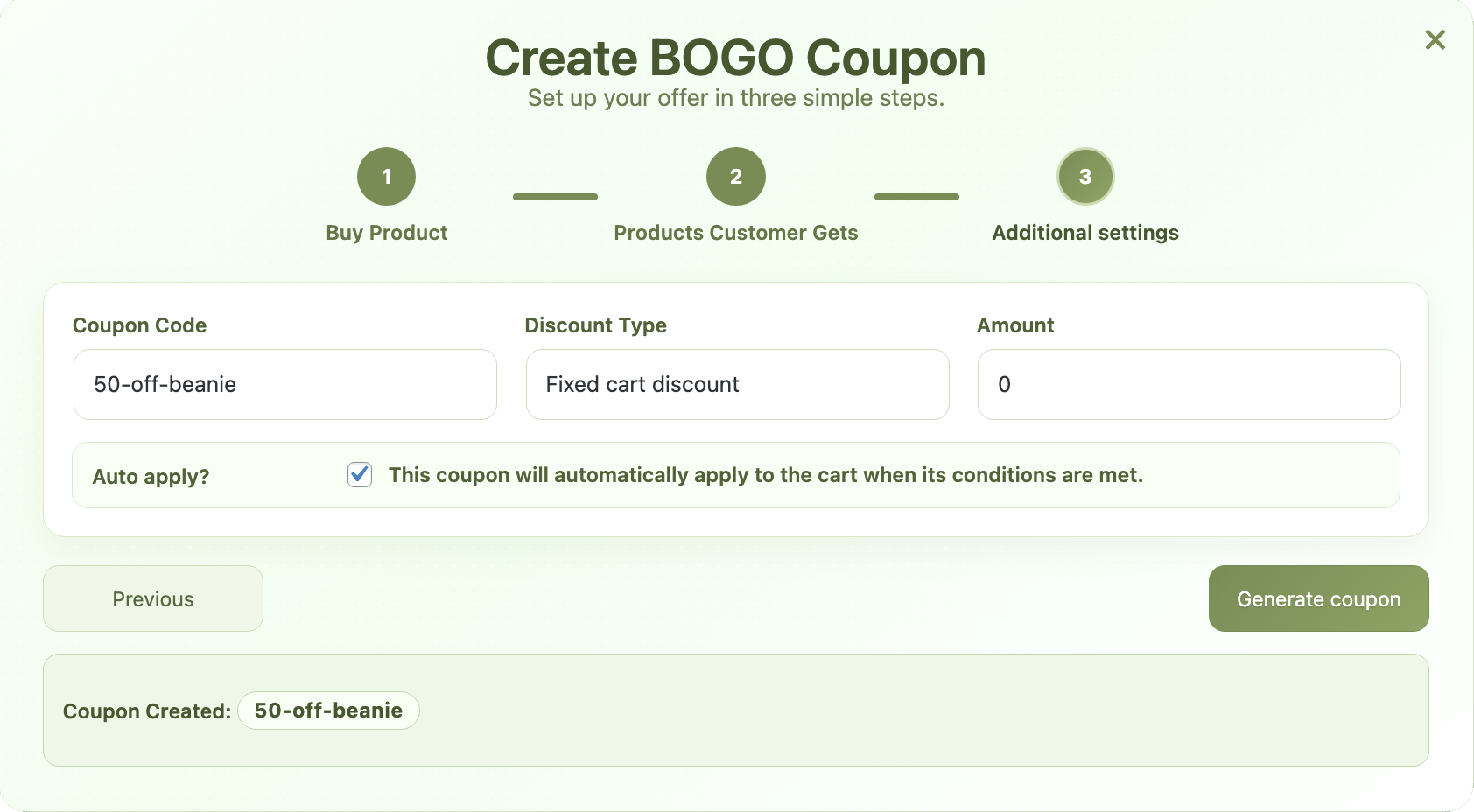Viewport: 1474px width, 812px height.
Task: Close the Create BOGO Coupon dialog
Action: pyautogui.click(x=1435, y=39)
